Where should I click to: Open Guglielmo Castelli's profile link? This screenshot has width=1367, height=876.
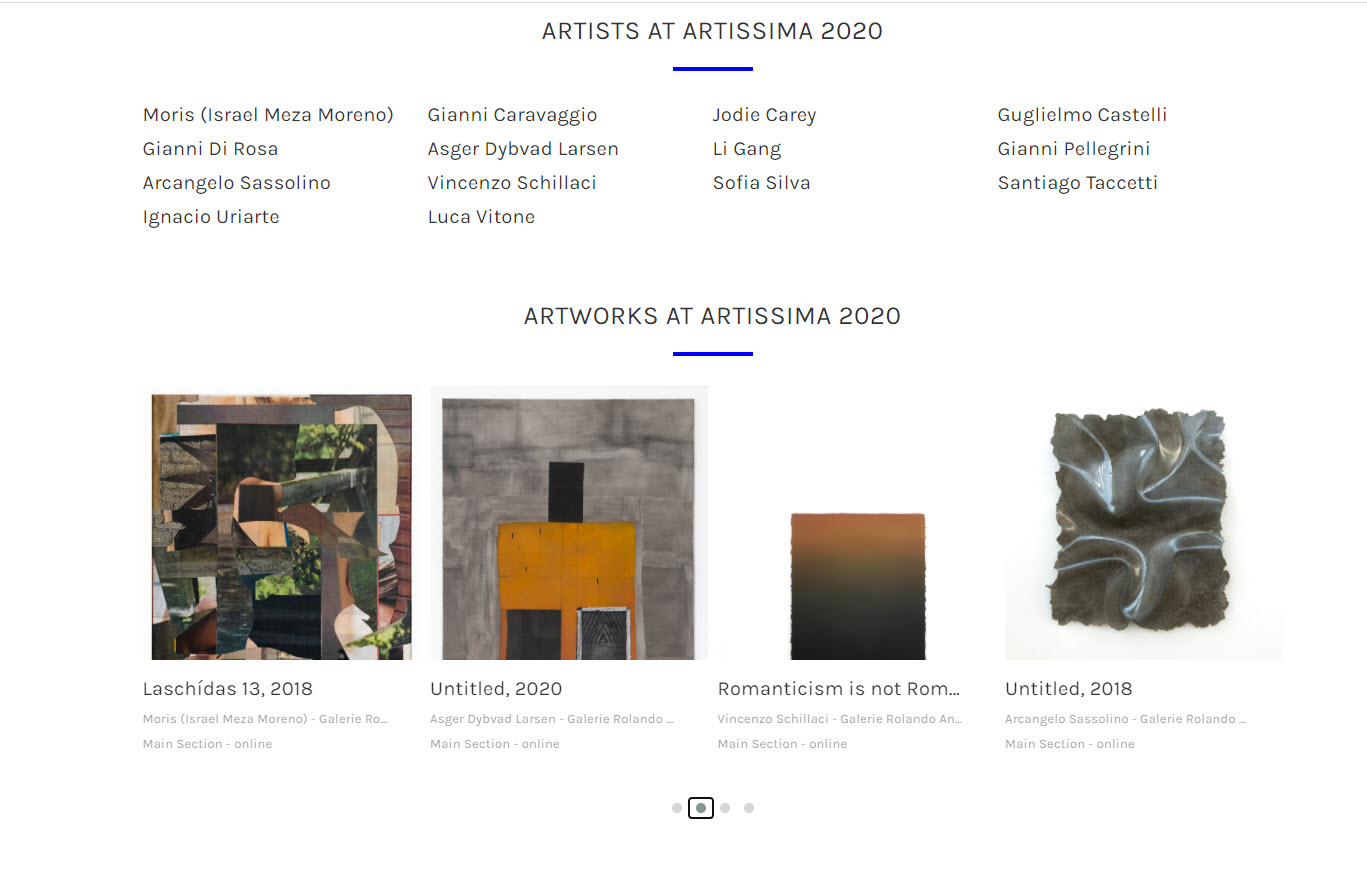(x=1082, y=115)
